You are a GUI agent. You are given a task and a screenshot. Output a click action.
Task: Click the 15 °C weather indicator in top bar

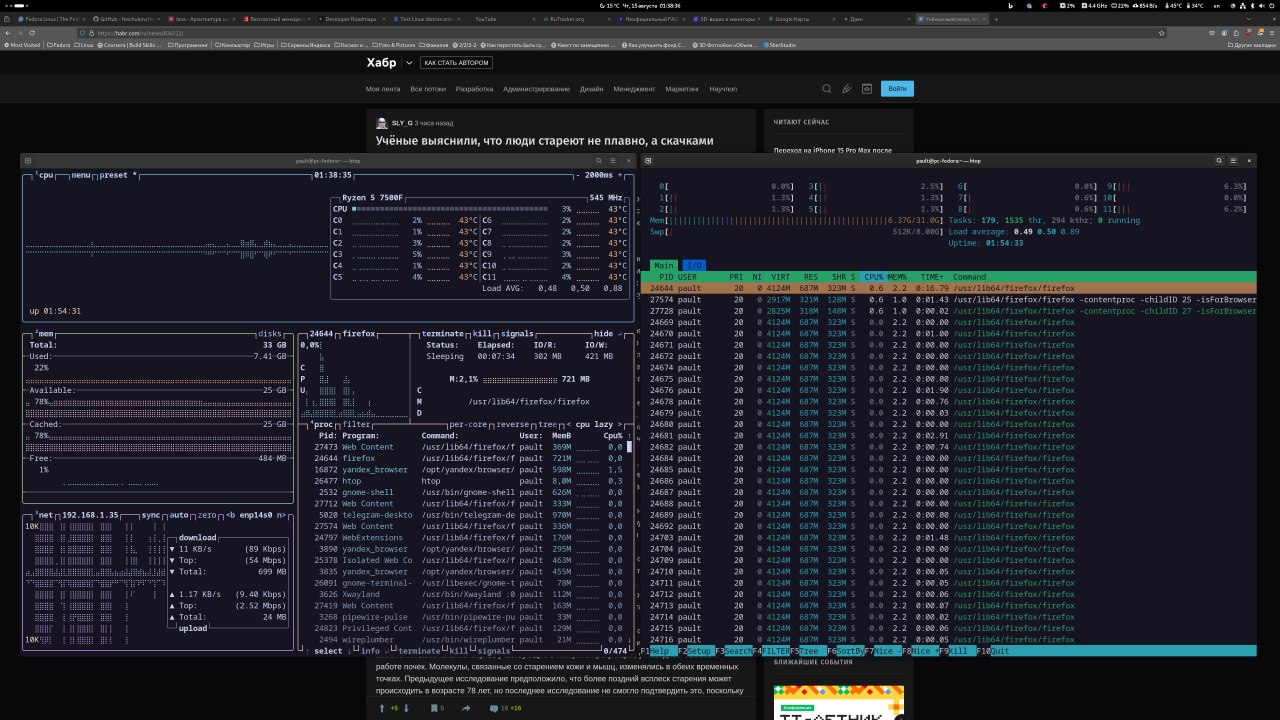[610, 6]
